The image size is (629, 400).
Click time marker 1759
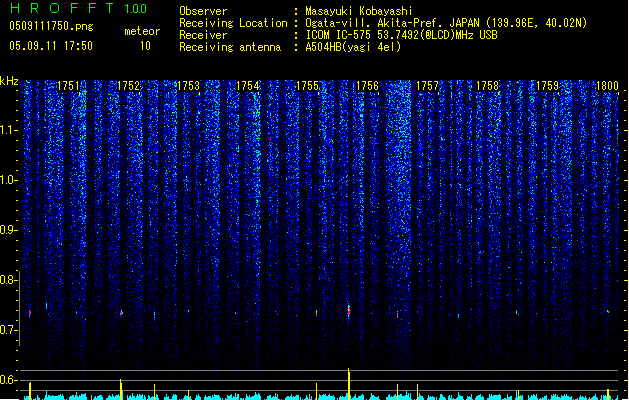[x=547, y=86]
